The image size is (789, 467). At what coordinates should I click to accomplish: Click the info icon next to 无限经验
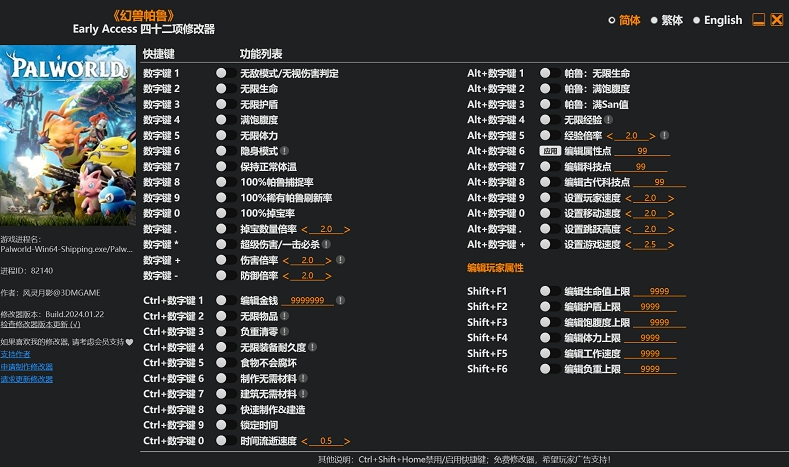pyautogui.click(x=608, y=120)
